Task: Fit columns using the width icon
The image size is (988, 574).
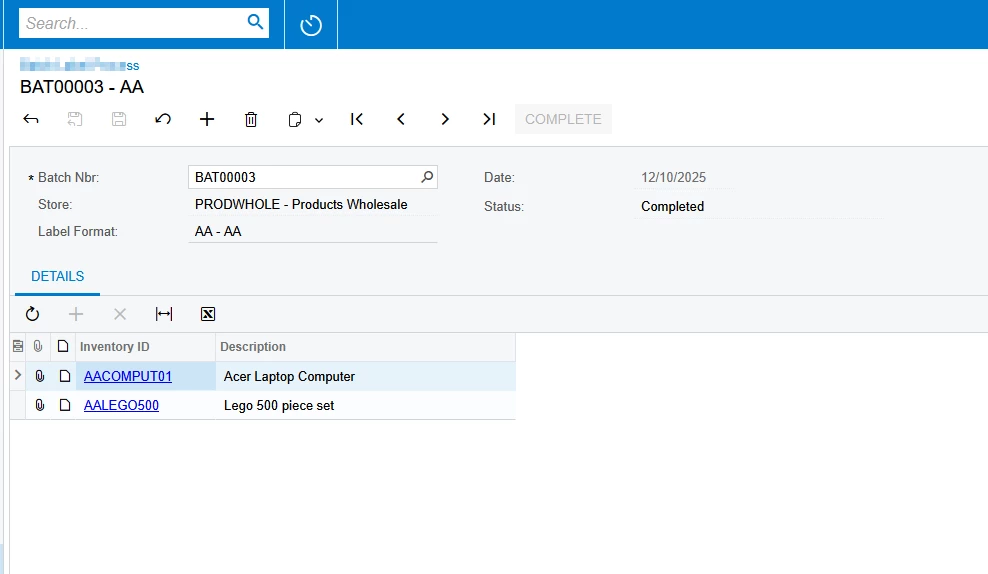Action: (164, 314)
